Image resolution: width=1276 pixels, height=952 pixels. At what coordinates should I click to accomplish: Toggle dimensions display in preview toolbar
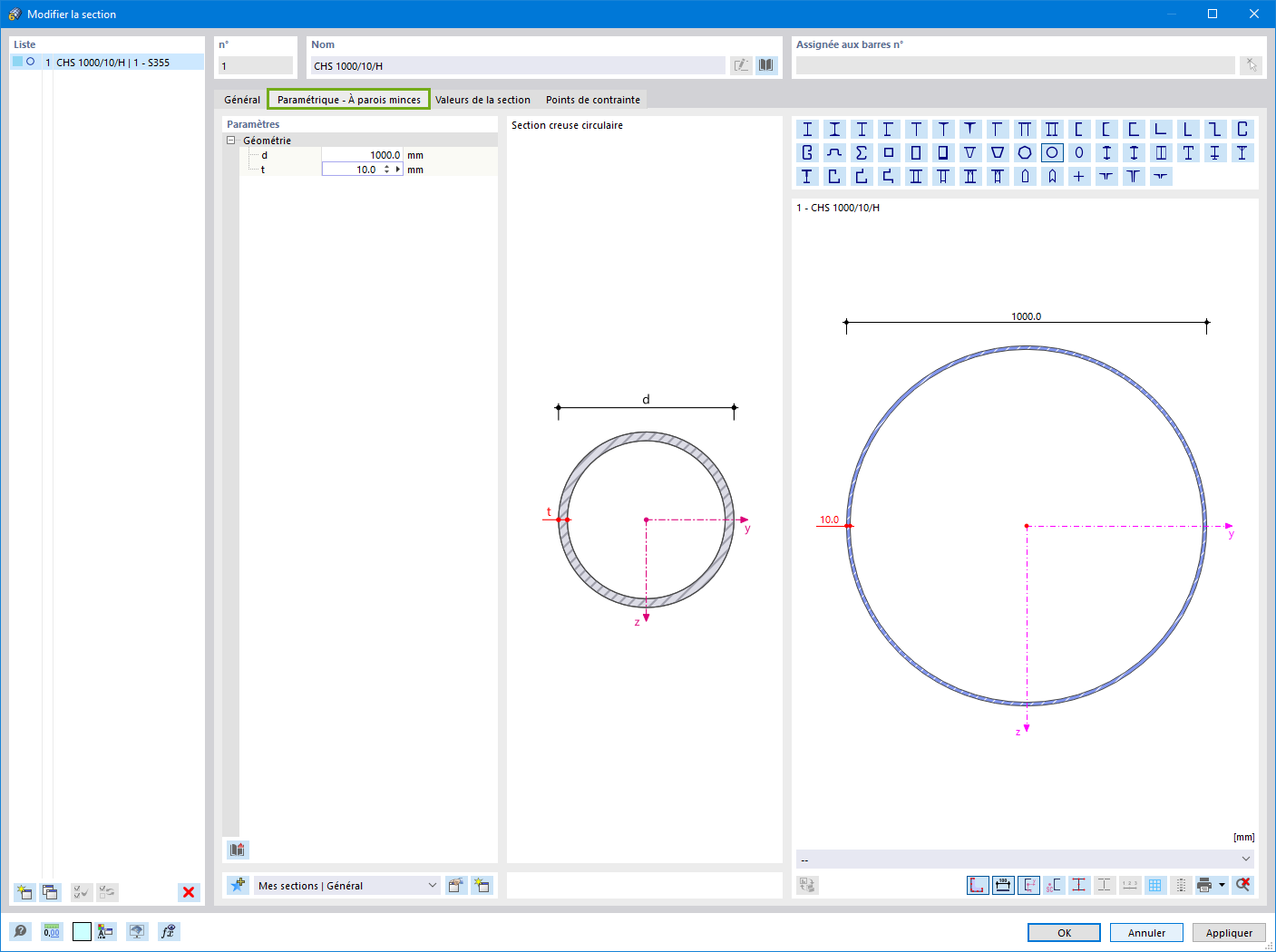click(1003, 885)
